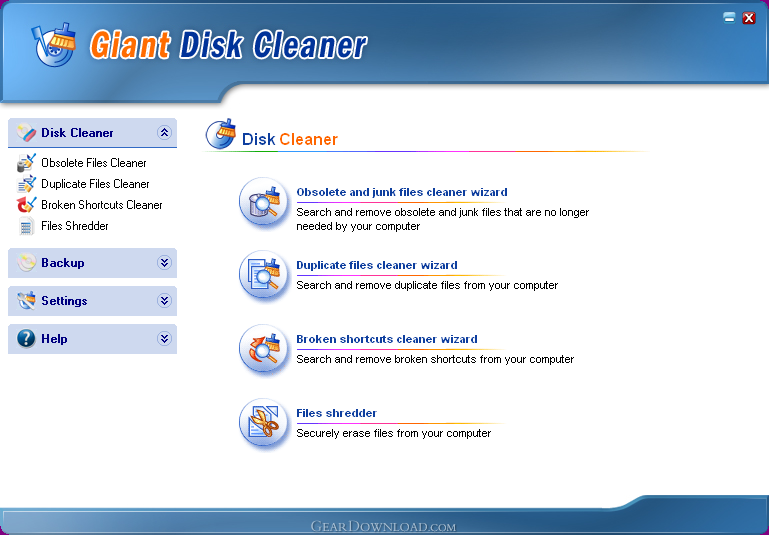Image resolution: width=769 pixels, height=535 pixels.
Task: Click the broken shortcuts wizard round icon
Action: pyautogui.click(x=263, y=350)
